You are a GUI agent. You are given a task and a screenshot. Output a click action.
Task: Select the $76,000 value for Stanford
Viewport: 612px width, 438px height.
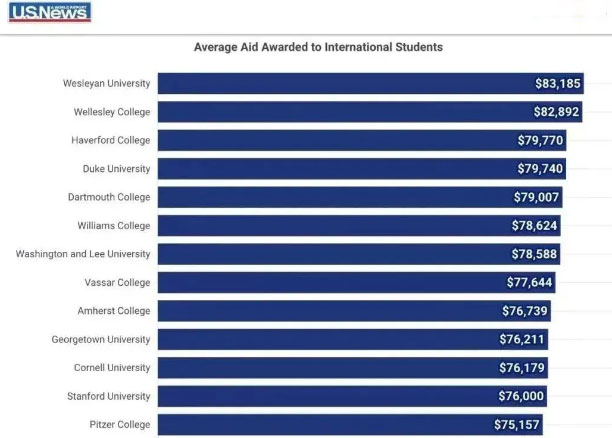pyautogui.click(x=521, y=397)
